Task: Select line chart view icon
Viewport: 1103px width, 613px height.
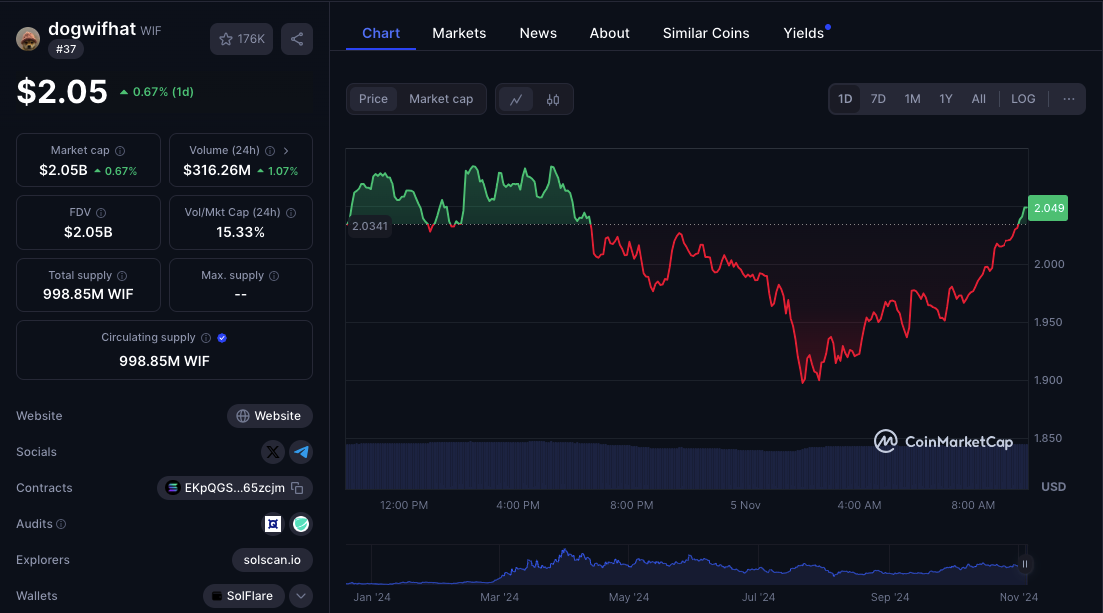Action: click(x=516, y=99)
